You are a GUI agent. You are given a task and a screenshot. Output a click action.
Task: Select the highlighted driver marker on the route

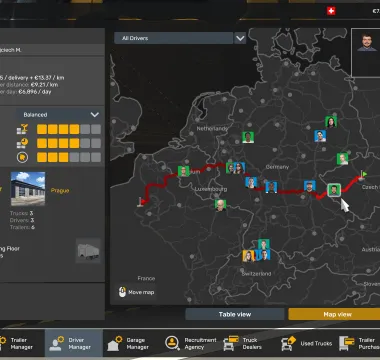[333, 190]
